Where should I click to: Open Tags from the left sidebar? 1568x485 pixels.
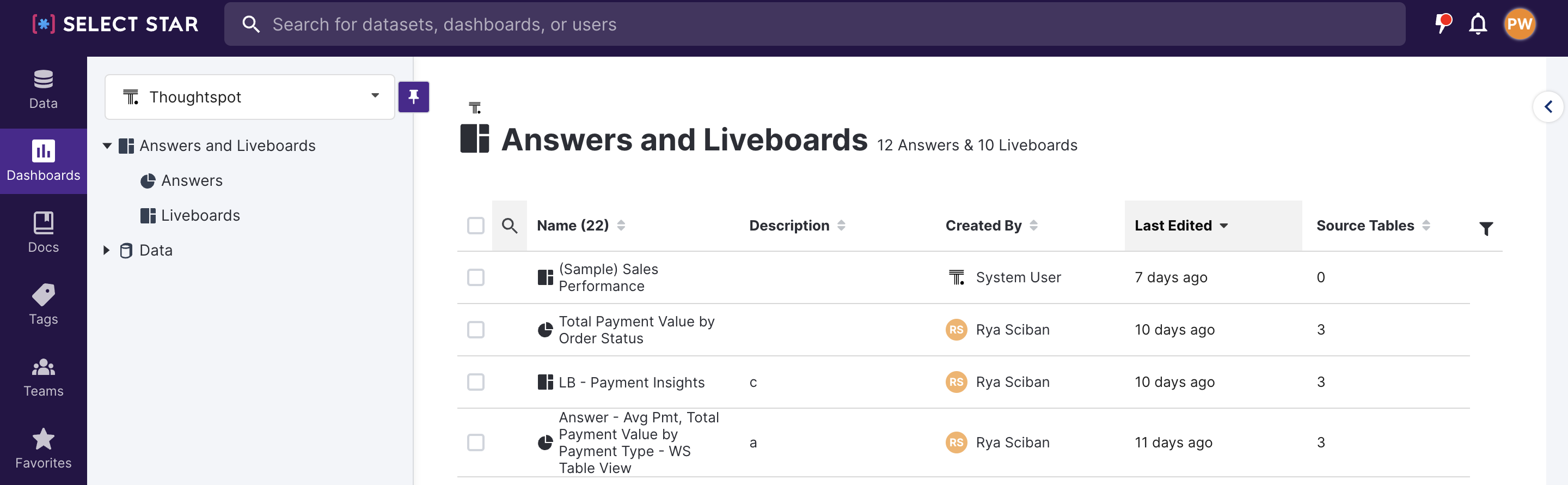[43, 305]
